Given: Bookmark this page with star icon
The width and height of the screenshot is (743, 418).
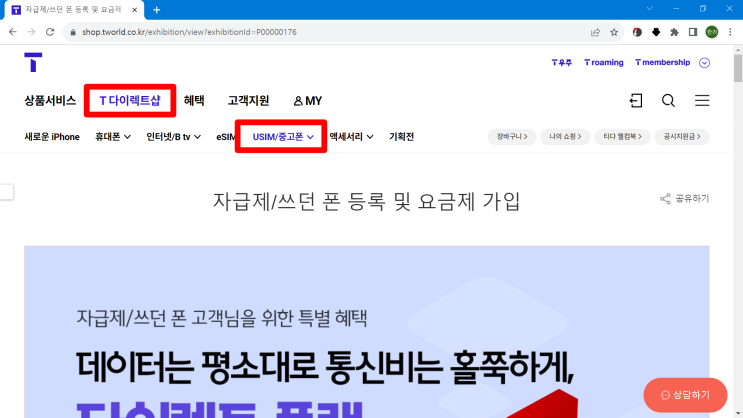Looking at the screenshot, I should (614, 32).
